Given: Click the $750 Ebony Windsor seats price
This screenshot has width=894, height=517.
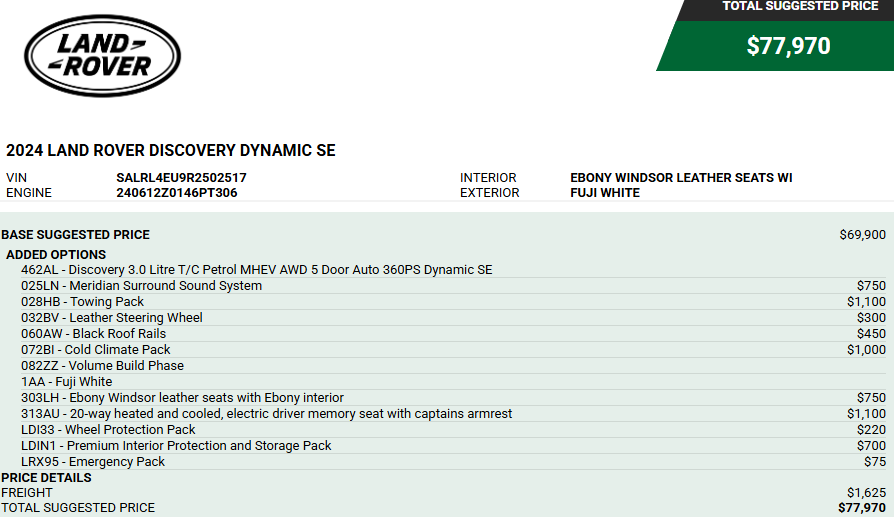Looking at the screenshot, I should point(871,397).
